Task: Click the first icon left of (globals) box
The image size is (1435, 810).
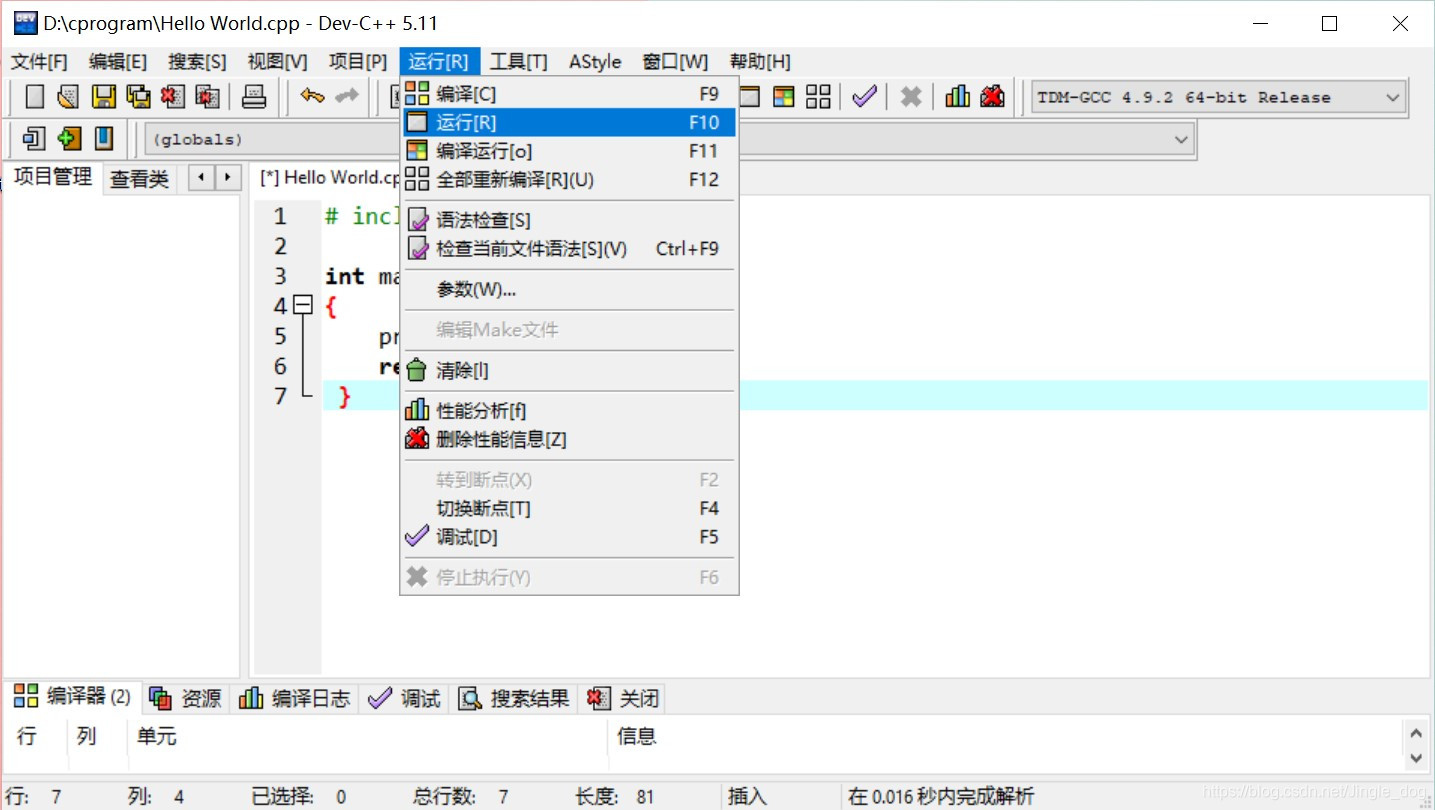Action: pos(35,138)
